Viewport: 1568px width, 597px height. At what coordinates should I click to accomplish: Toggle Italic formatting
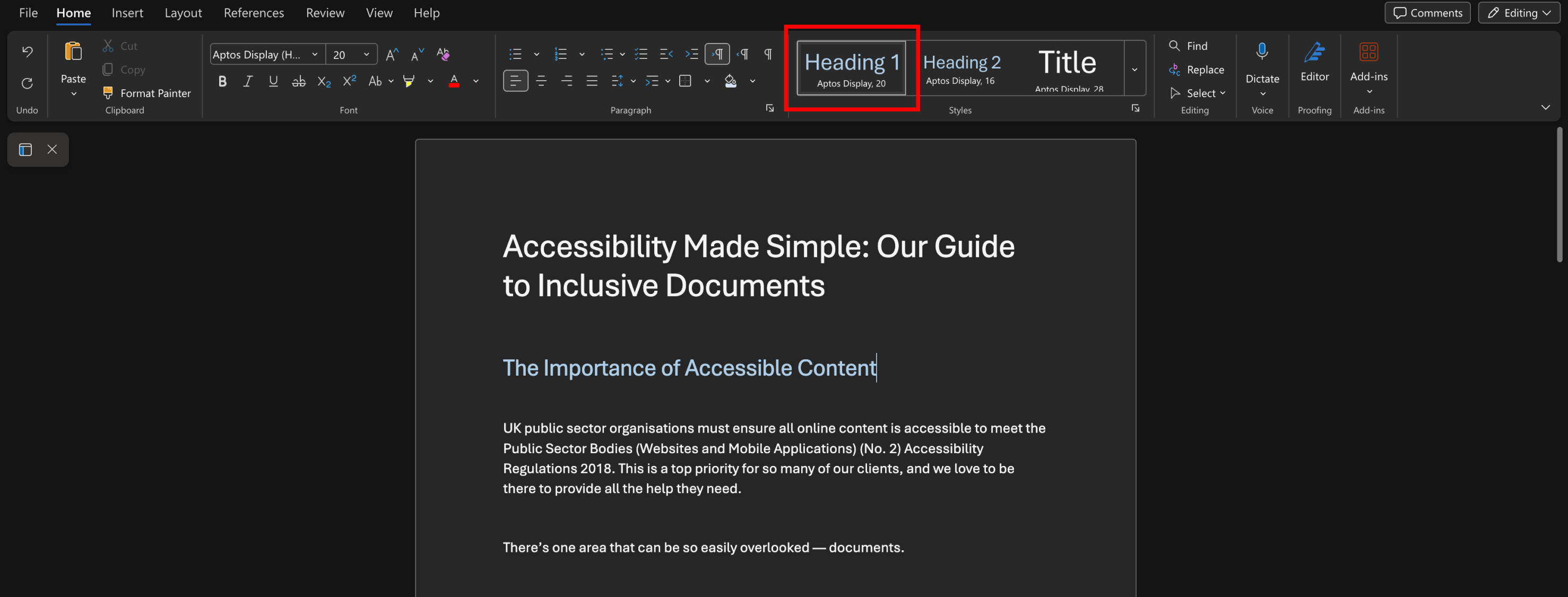pos(248,81)
